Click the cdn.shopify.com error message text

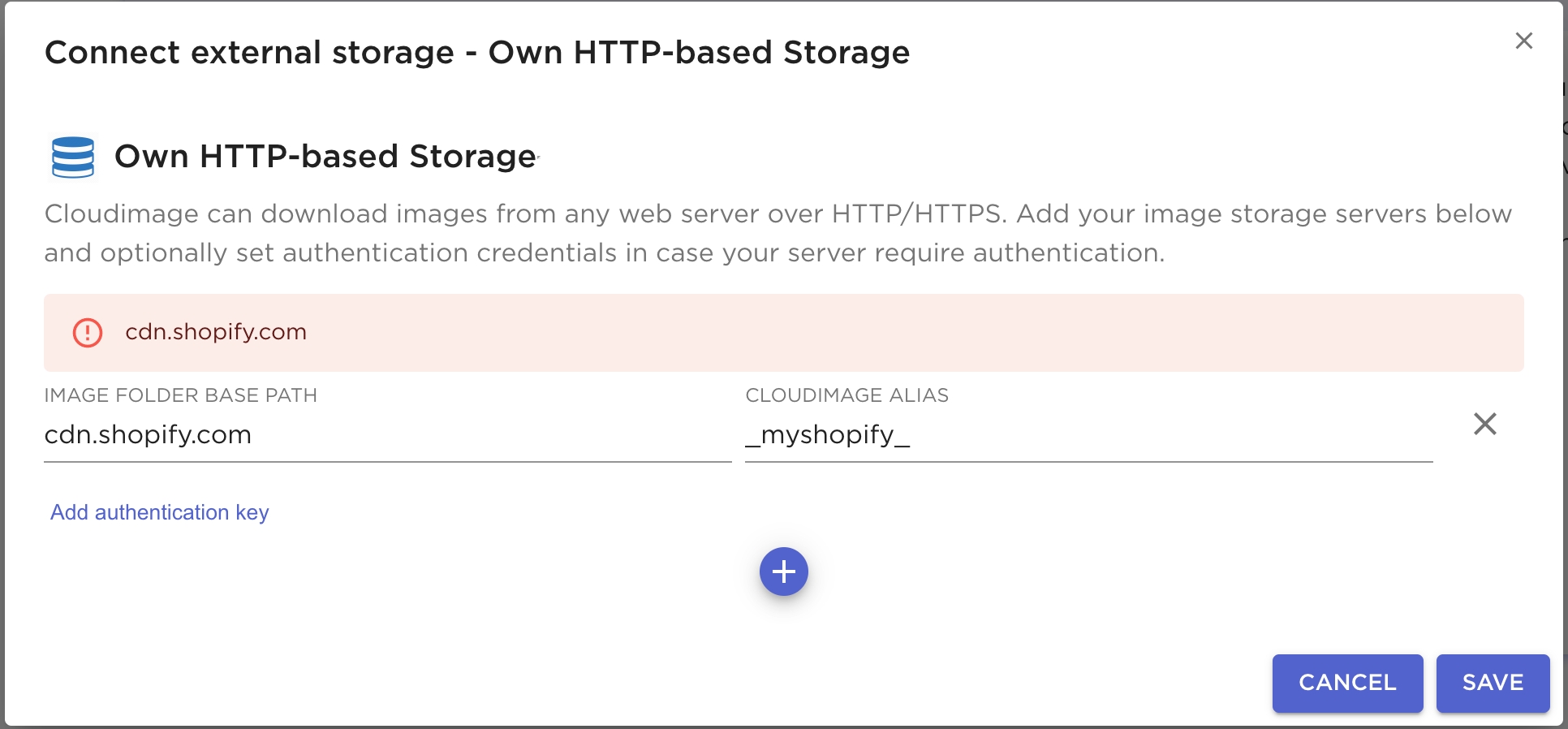pos(216,332)
